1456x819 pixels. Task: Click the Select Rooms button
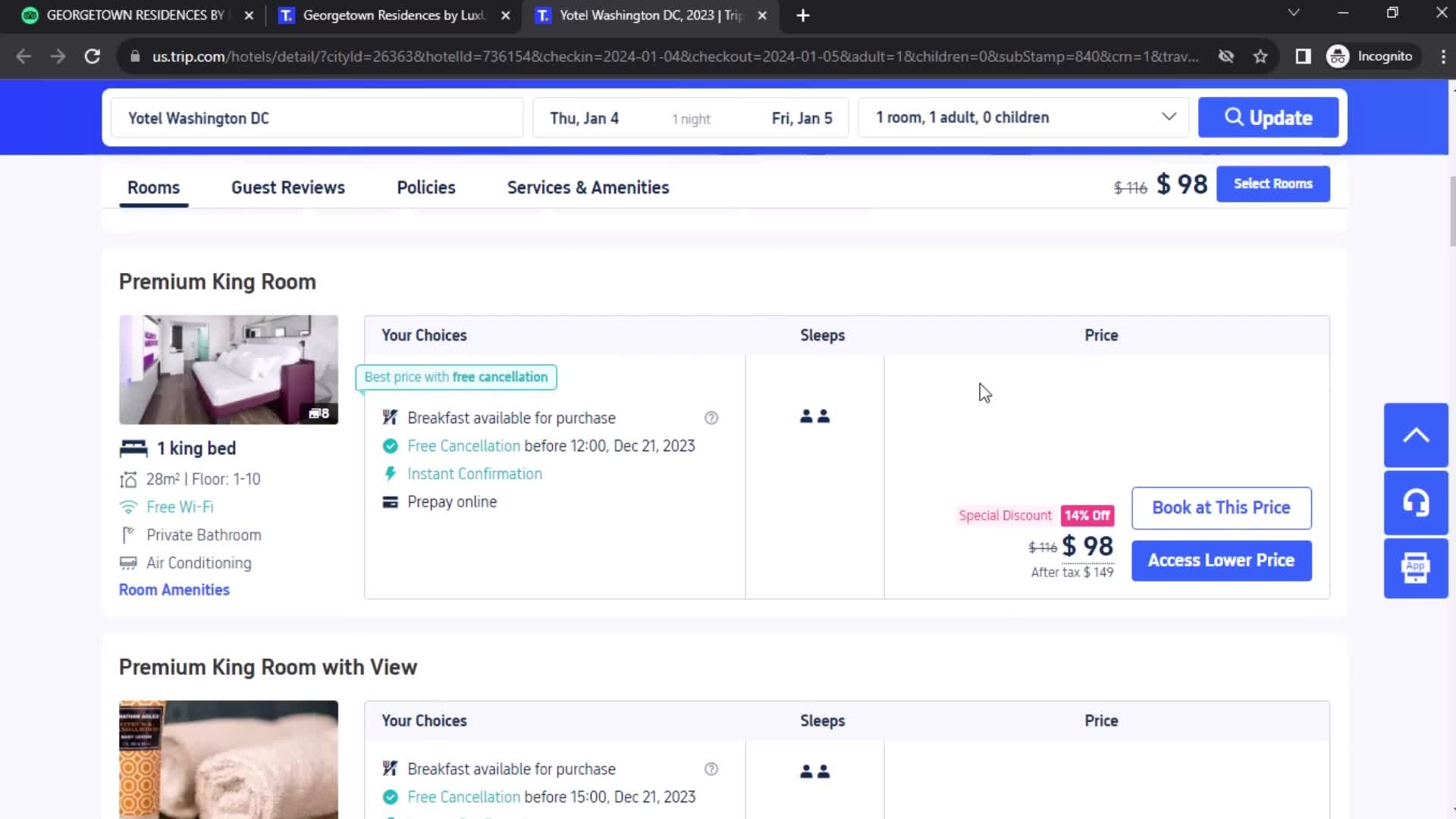click(x=1272, y=184)
